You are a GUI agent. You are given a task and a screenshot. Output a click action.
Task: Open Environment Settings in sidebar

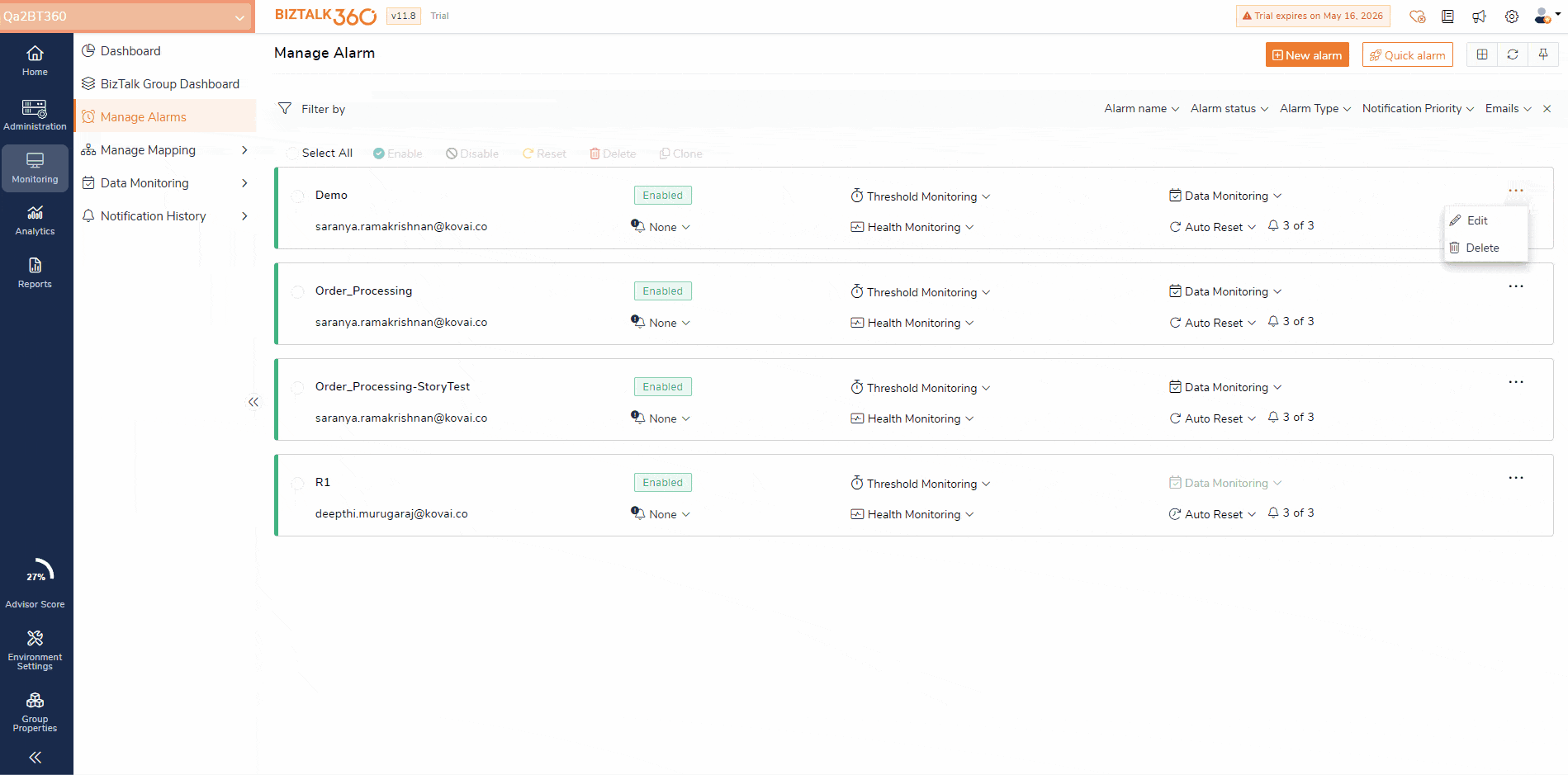click(x=35, y=650)
